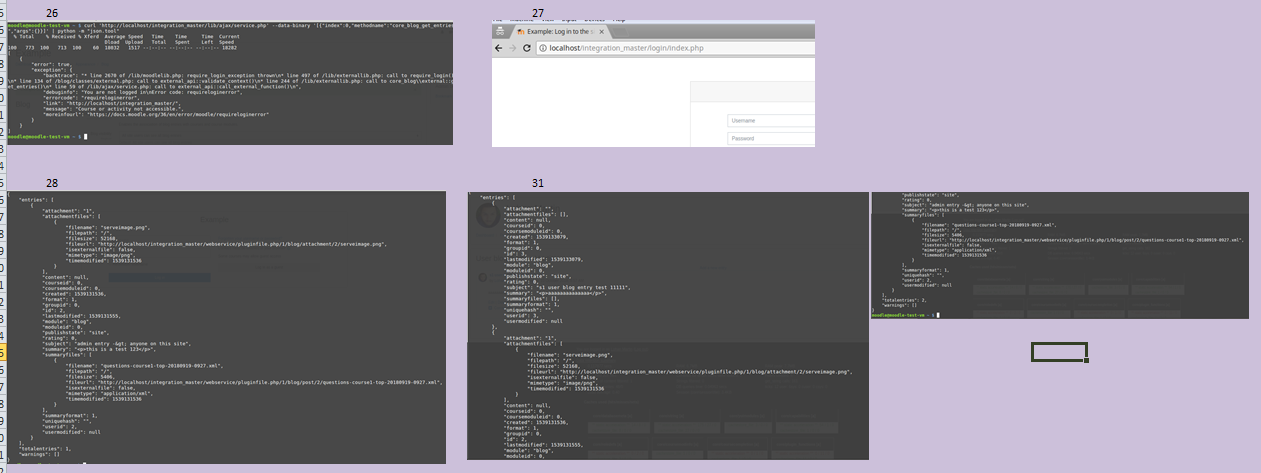The height and width of the screenshot is (473, 1261).
Task: Click the '"debuginfo"' line in image 26
Action: click(x=142, y=92)
